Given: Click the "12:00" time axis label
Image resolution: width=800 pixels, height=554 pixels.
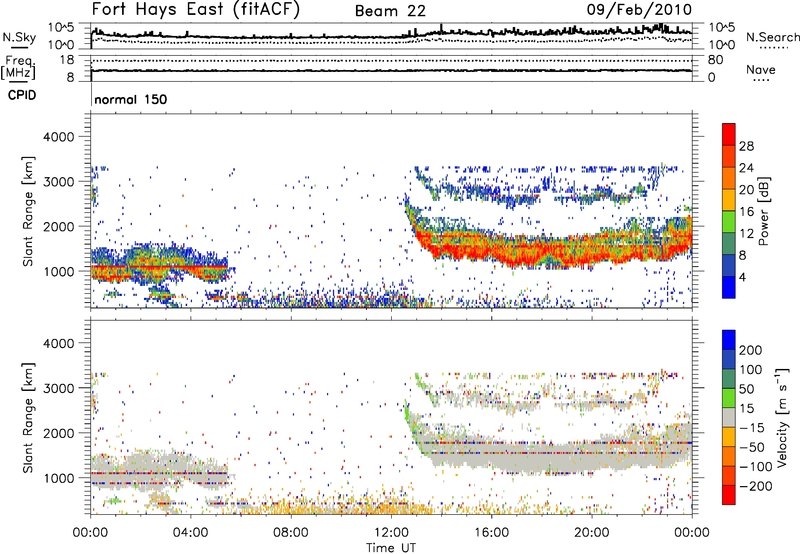Looking at the screenshot, I should (x=391, y=533).
